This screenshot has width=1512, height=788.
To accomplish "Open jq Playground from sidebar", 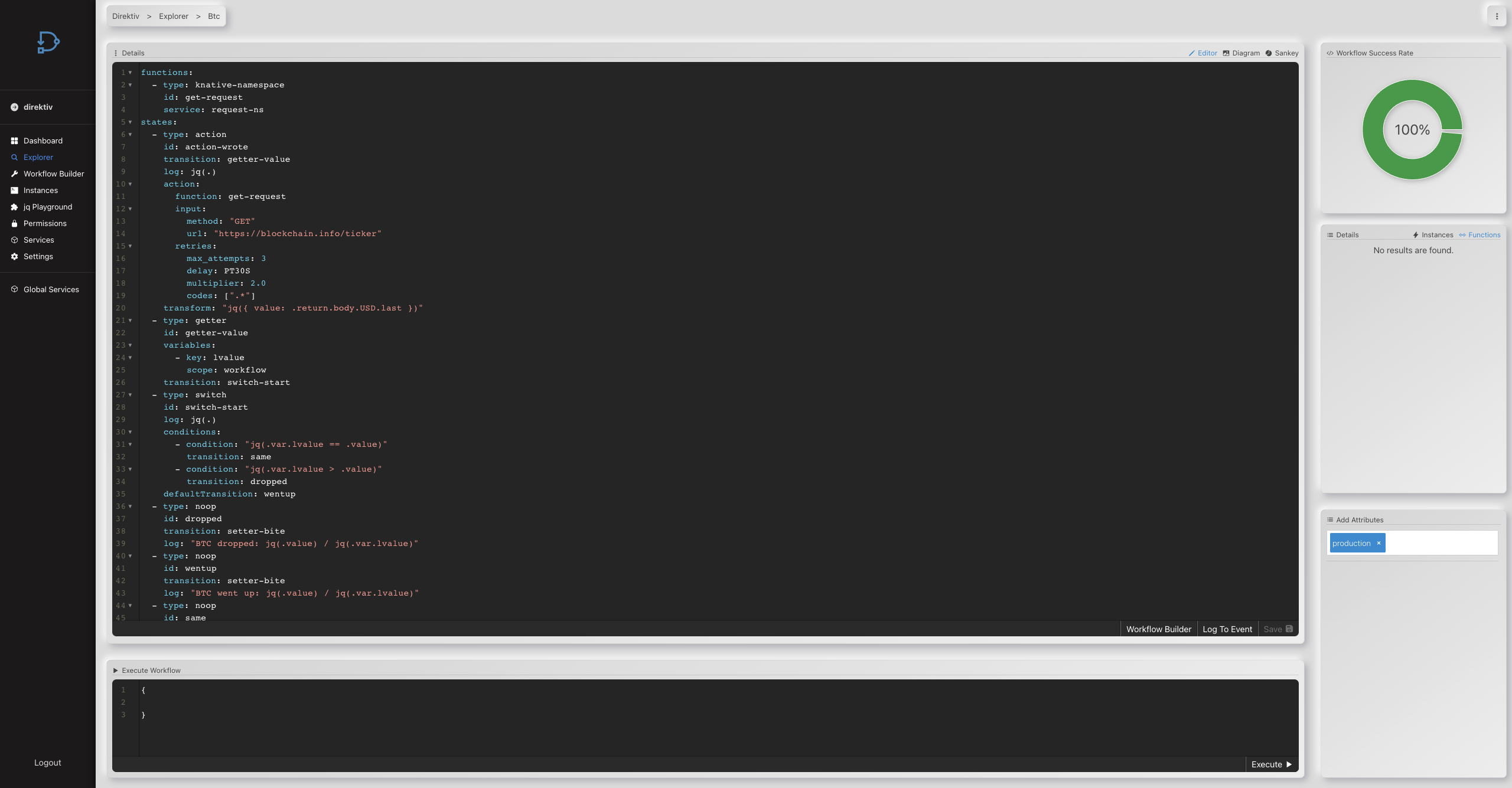I will [x=48, y=207].
